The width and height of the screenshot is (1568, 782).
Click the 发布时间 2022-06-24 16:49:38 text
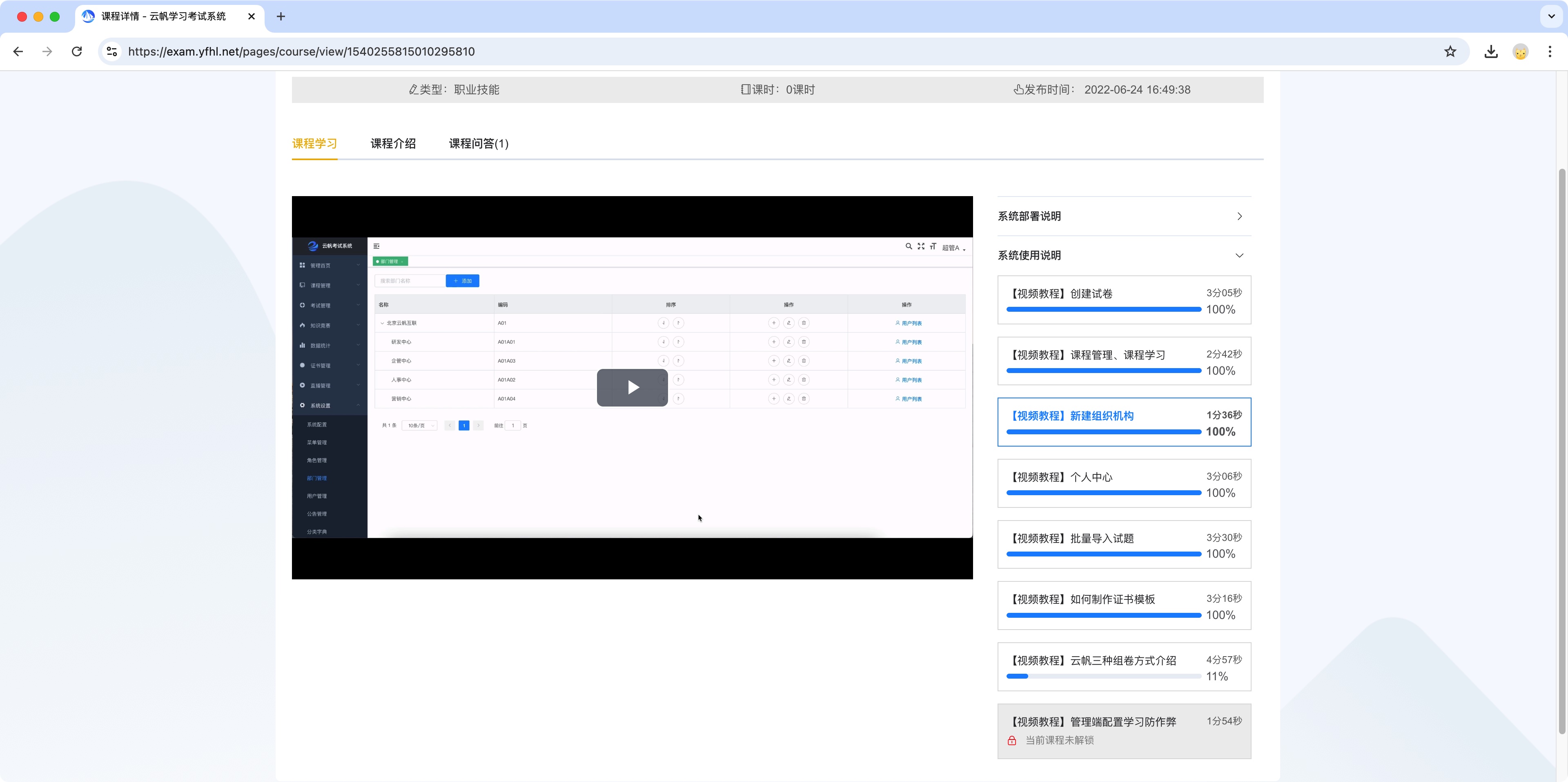pos(1102,89)
